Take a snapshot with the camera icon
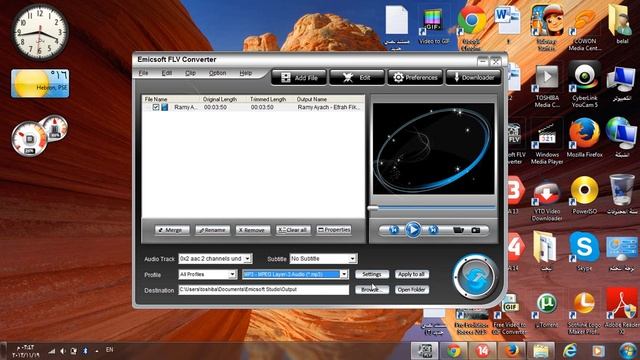Screen dimensions: 640x360 point(476,230)
